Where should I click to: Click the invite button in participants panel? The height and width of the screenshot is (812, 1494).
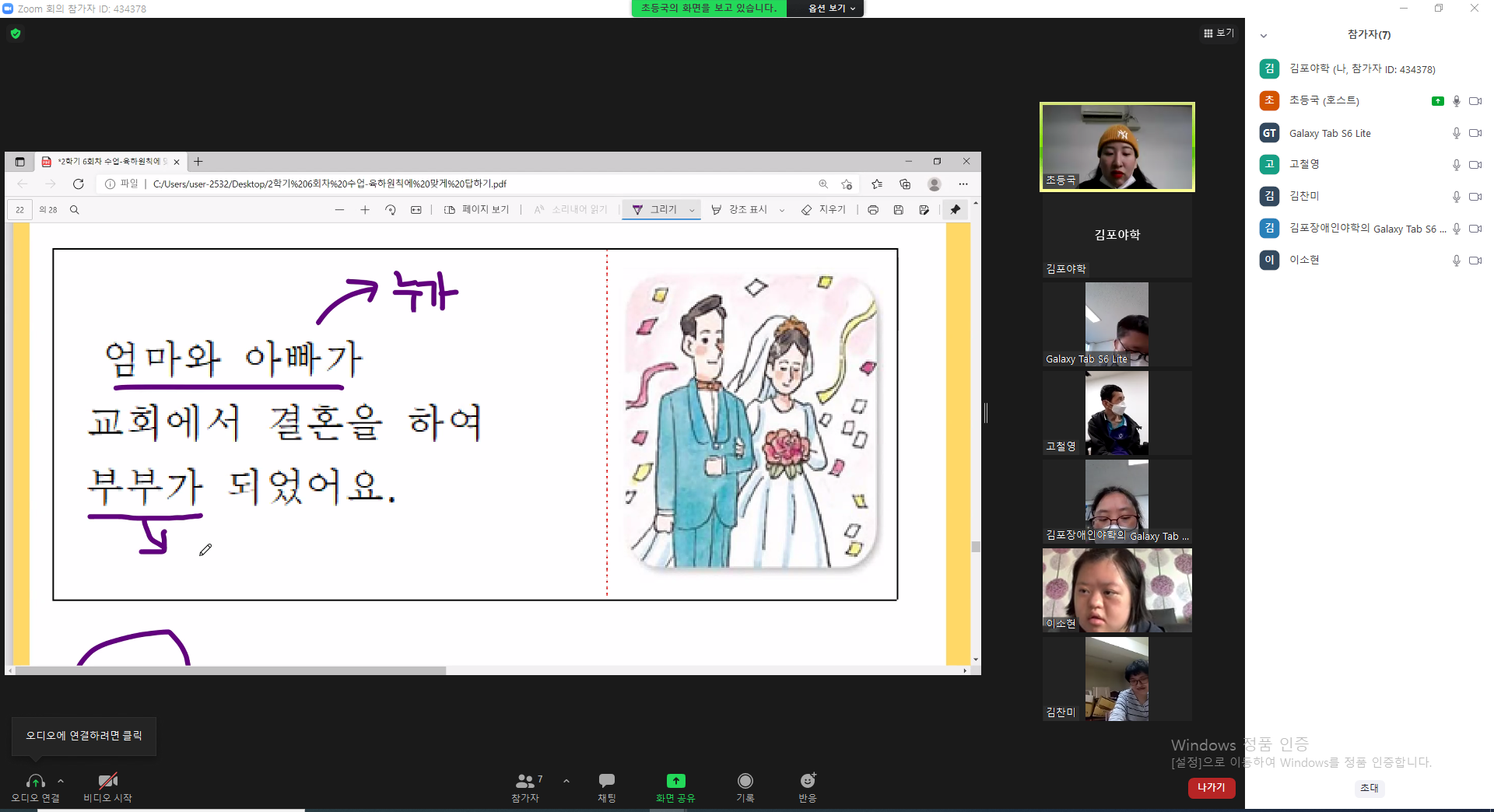pyautogui.click(x=1369, y=788)
